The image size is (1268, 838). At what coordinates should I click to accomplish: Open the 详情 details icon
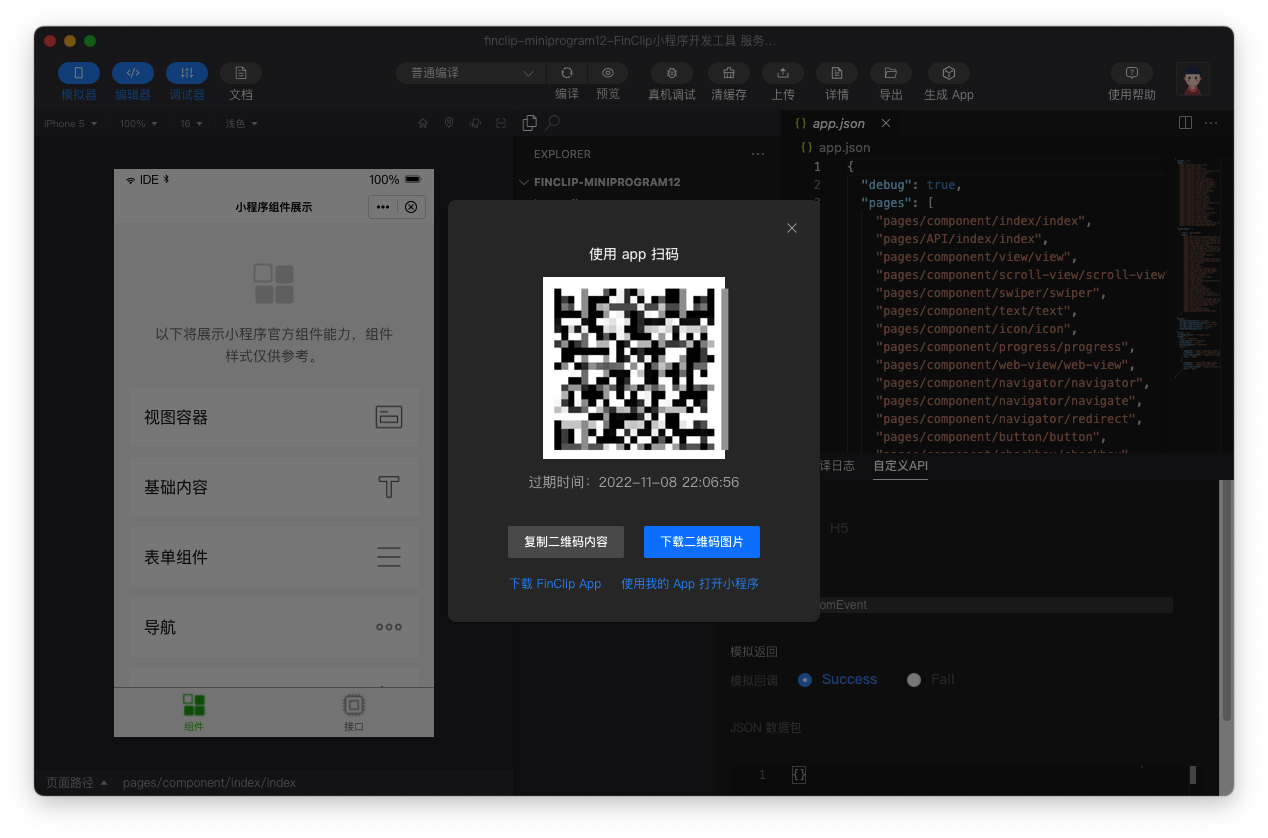(837, 73)
